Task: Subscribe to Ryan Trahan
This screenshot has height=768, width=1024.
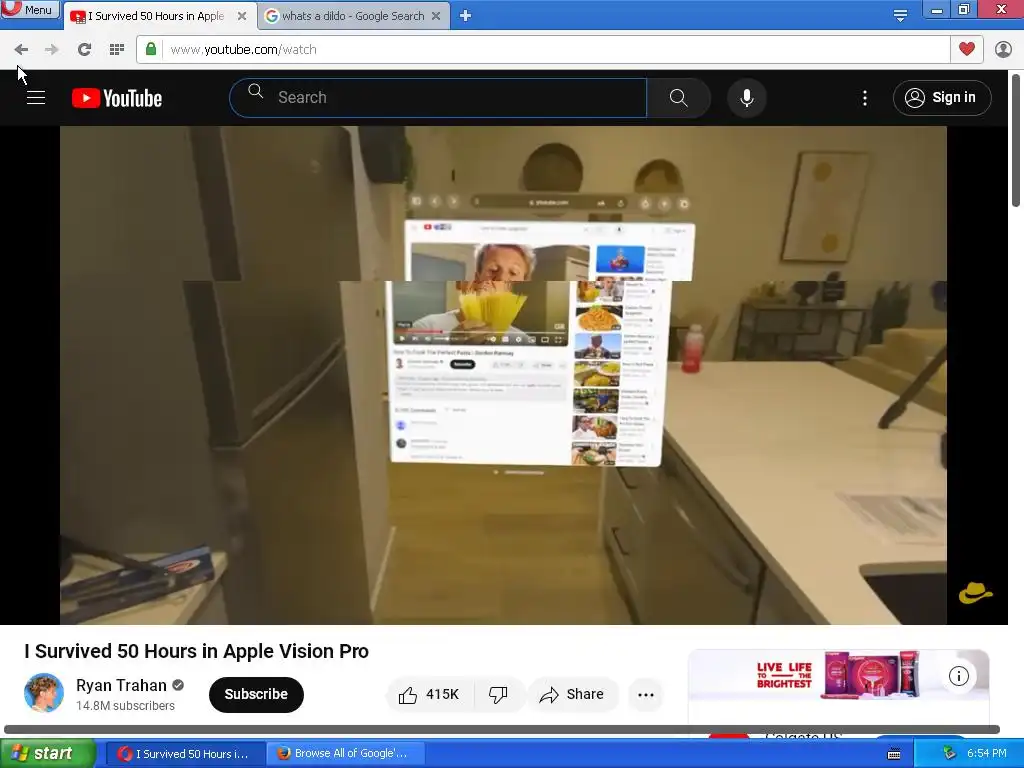Action: point(256,694)
